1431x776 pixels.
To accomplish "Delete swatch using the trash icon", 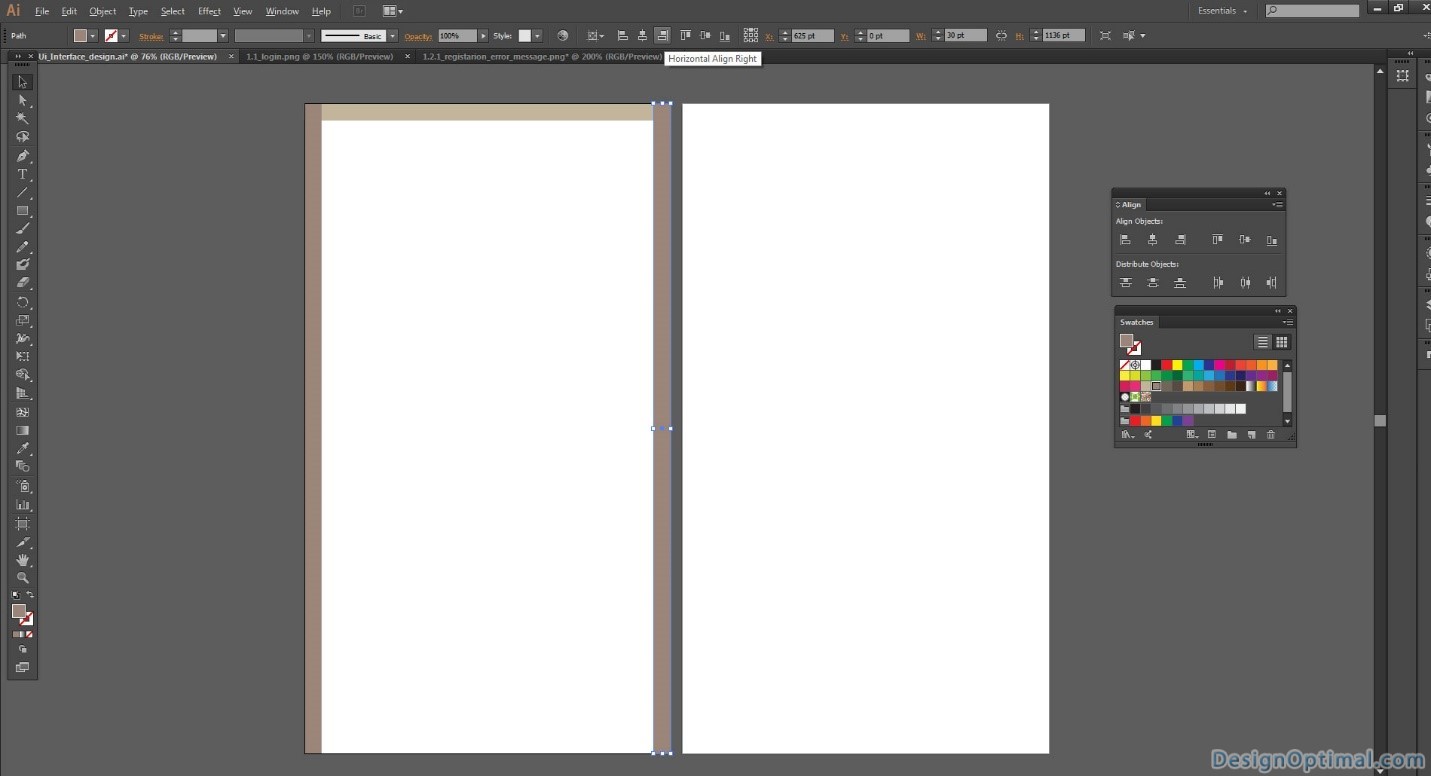I will pyautogui.click(x=1271, y=435).
